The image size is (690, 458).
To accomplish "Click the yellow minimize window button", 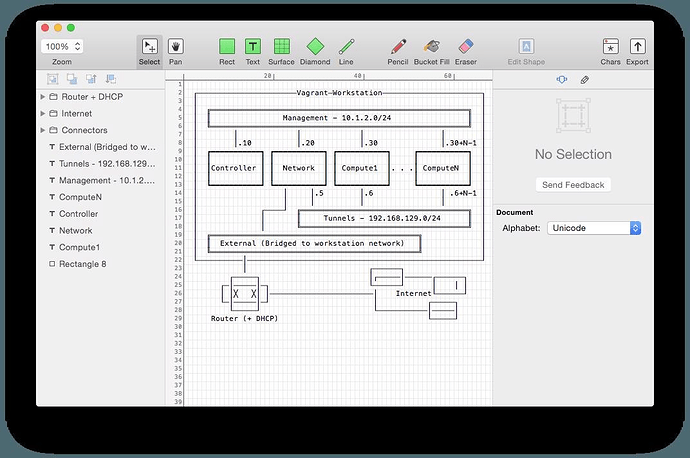I will [58, 28].
